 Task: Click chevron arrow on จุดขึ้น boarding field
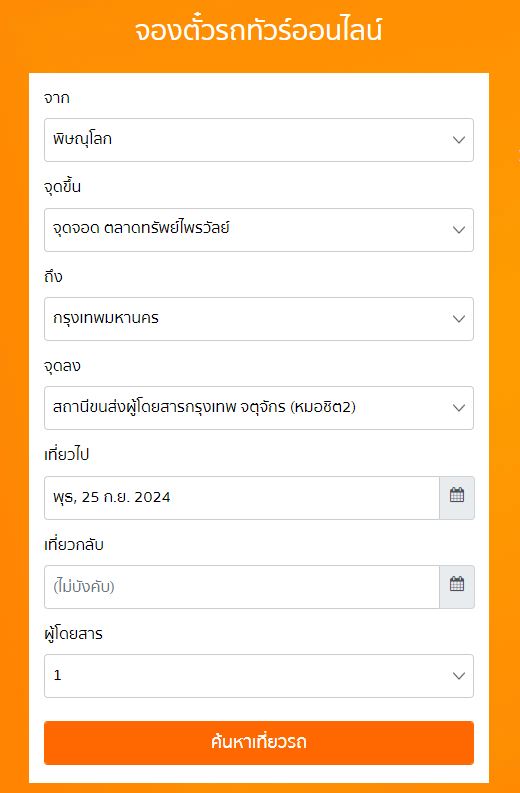[459, 230]
